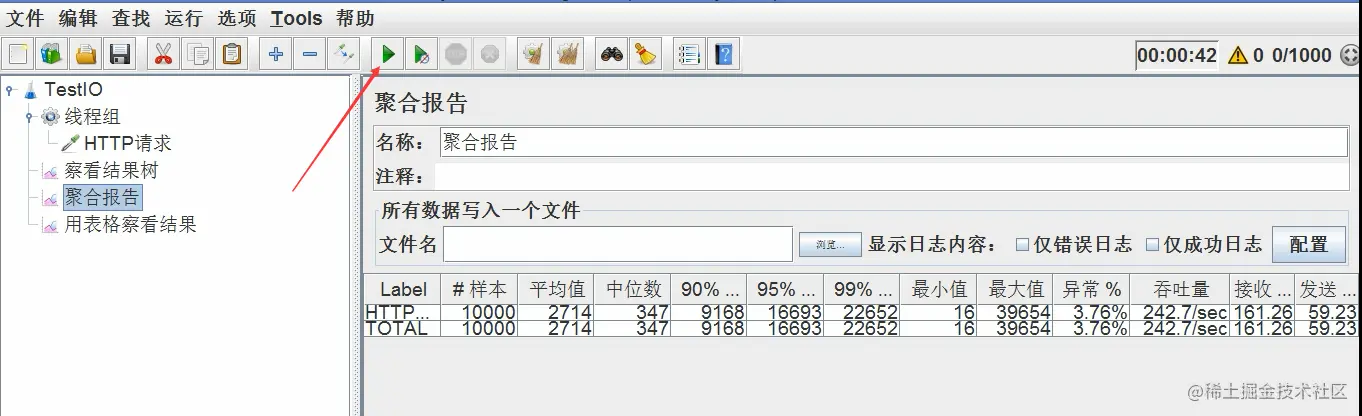This screenshot has width=1362, height=416.
Task: Click the grayed Stop icon
Action: (x=456, y=54)
